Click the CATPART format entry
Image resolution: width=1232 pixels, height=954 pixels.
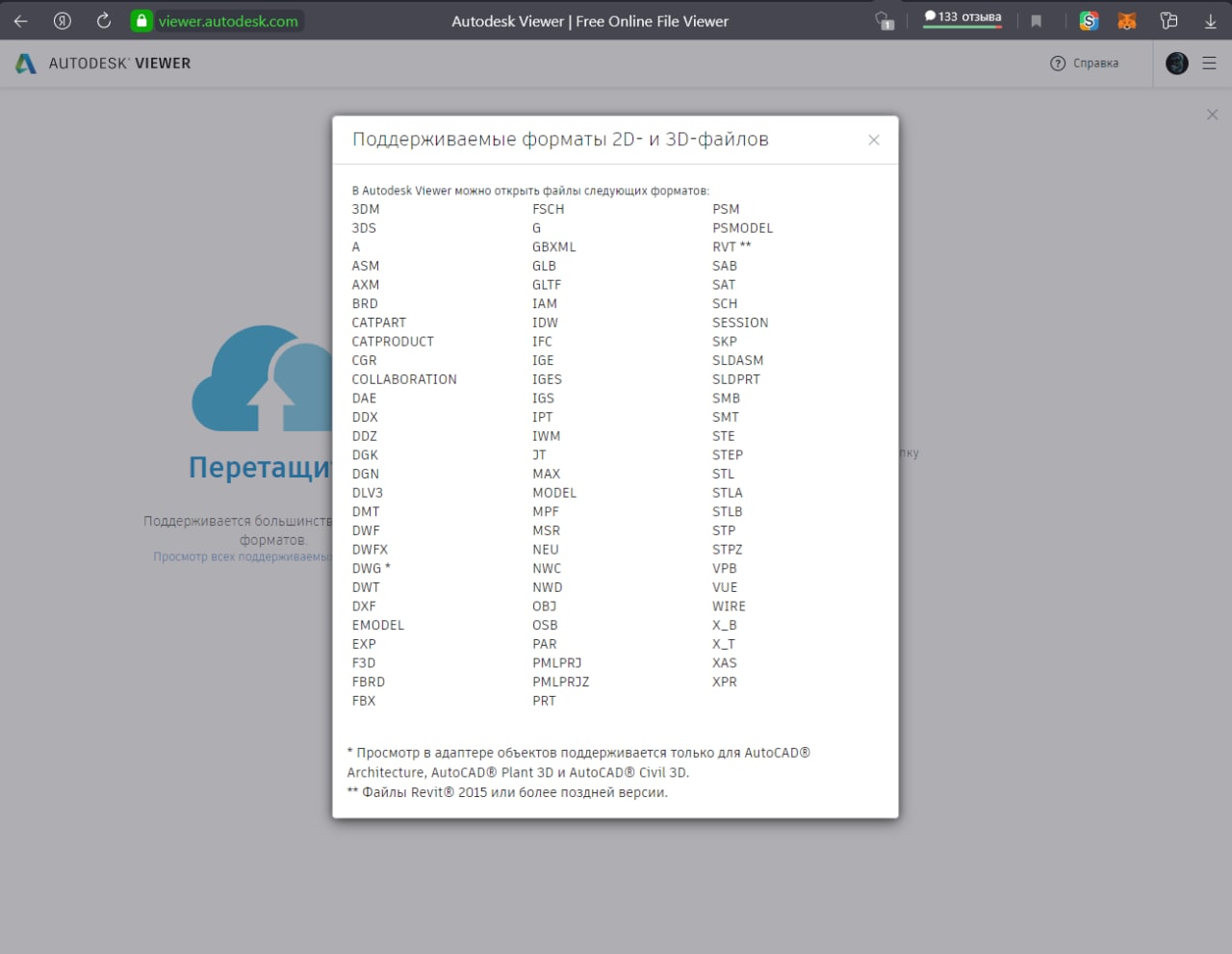[379, 322]
